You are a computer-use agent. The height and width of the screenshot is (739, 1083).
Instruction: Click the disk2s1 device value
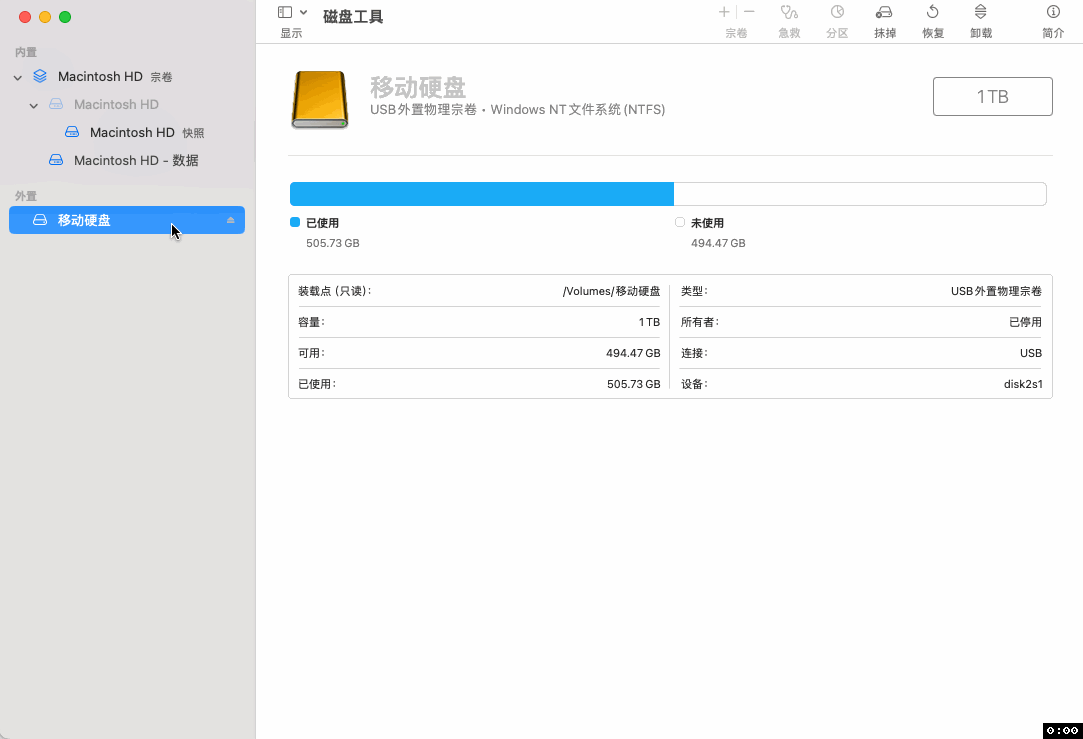tap(1023, 384)
